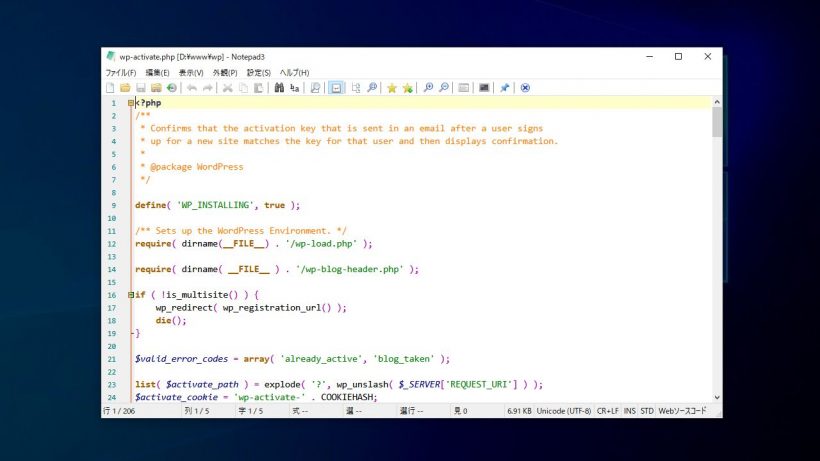The image size is (820, 461).
Task: Click the dark customize schemes icon
Action: [484, 88]
